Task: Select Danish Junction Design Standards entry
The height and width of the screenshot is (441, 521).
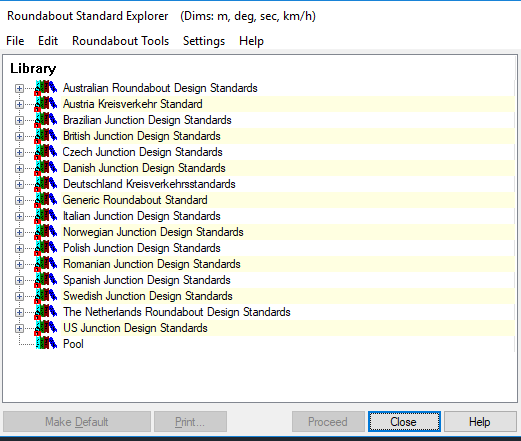Action: click(x=144, y=168)
